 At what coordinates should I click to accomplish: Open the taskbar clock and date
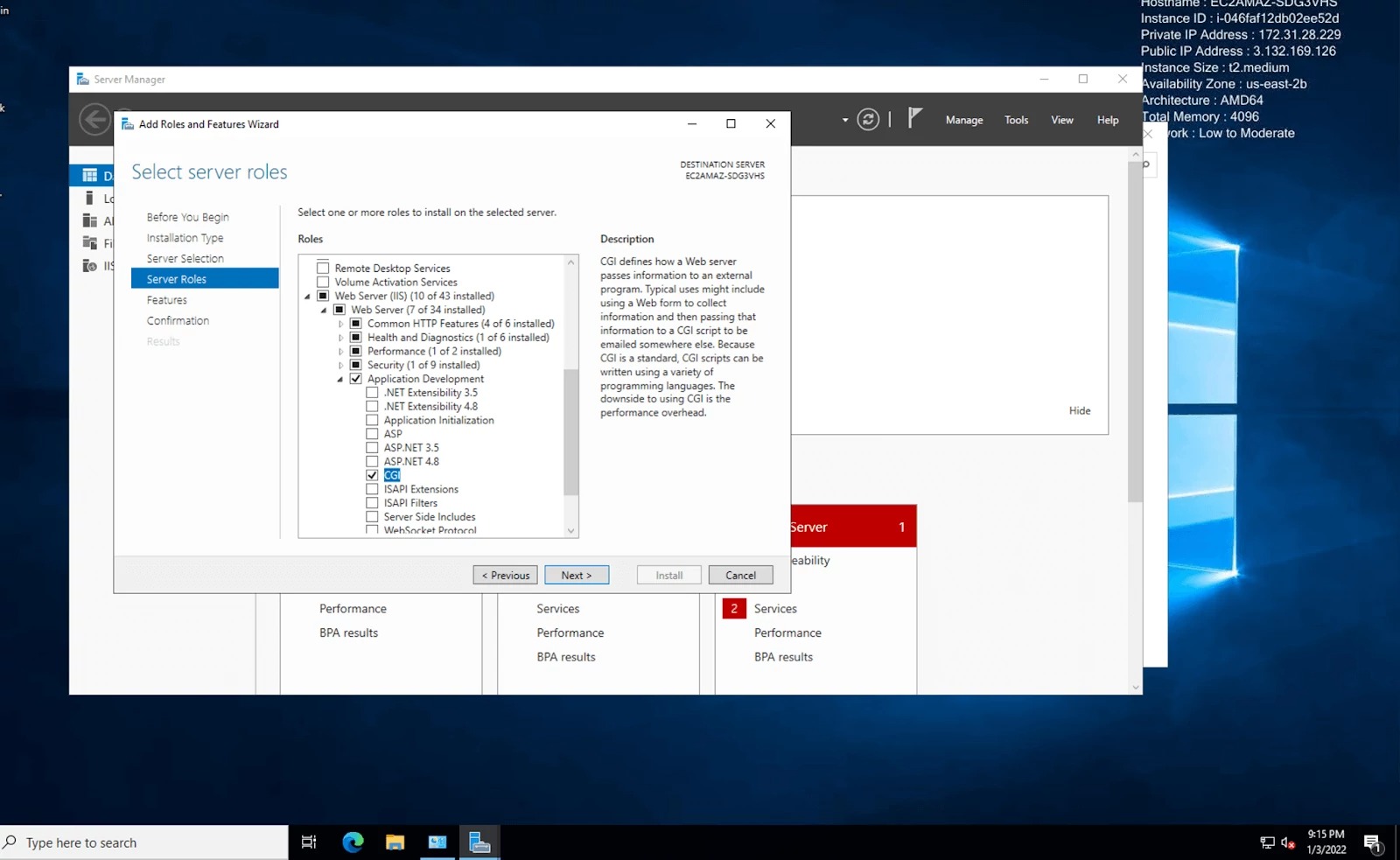(1326, 842)
